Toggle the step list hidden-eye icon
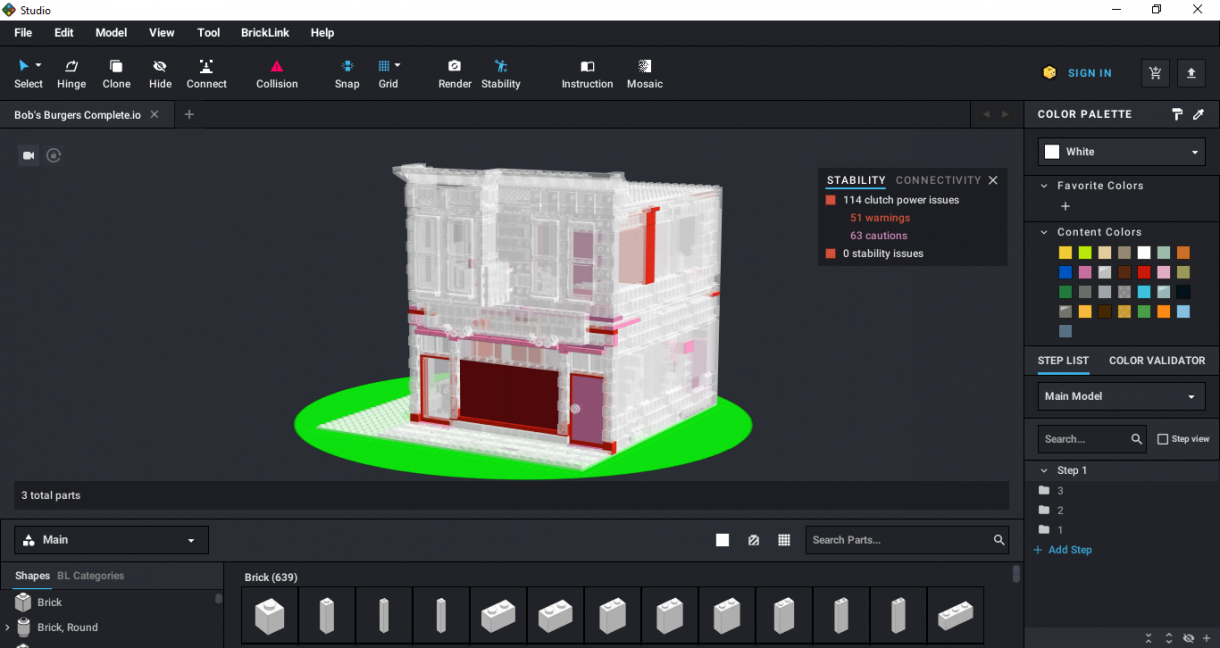1220x648 pixels. pyautogui.click(x=1188, y=638)
